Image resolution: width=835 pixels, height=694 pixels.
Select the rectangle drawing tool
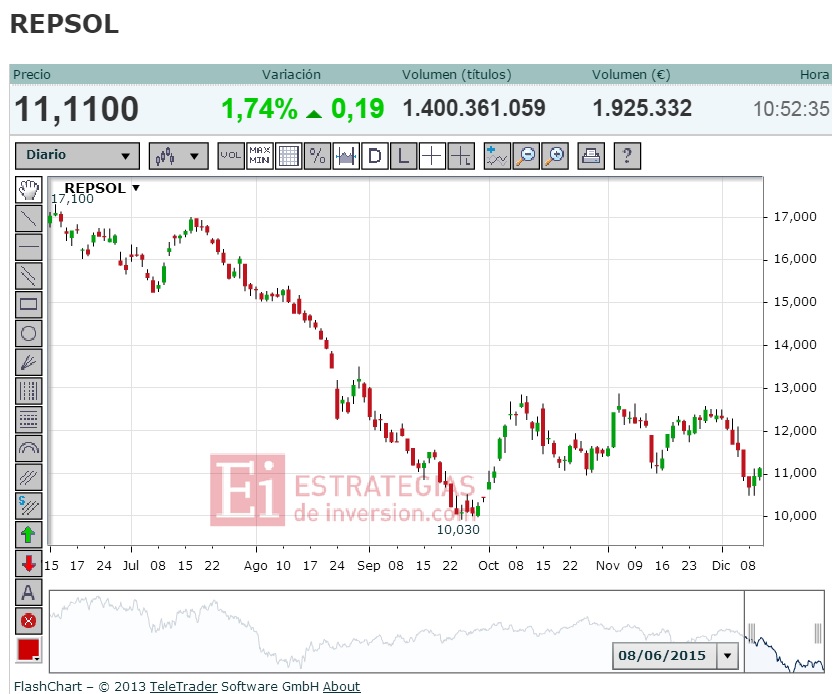point(28,305)
